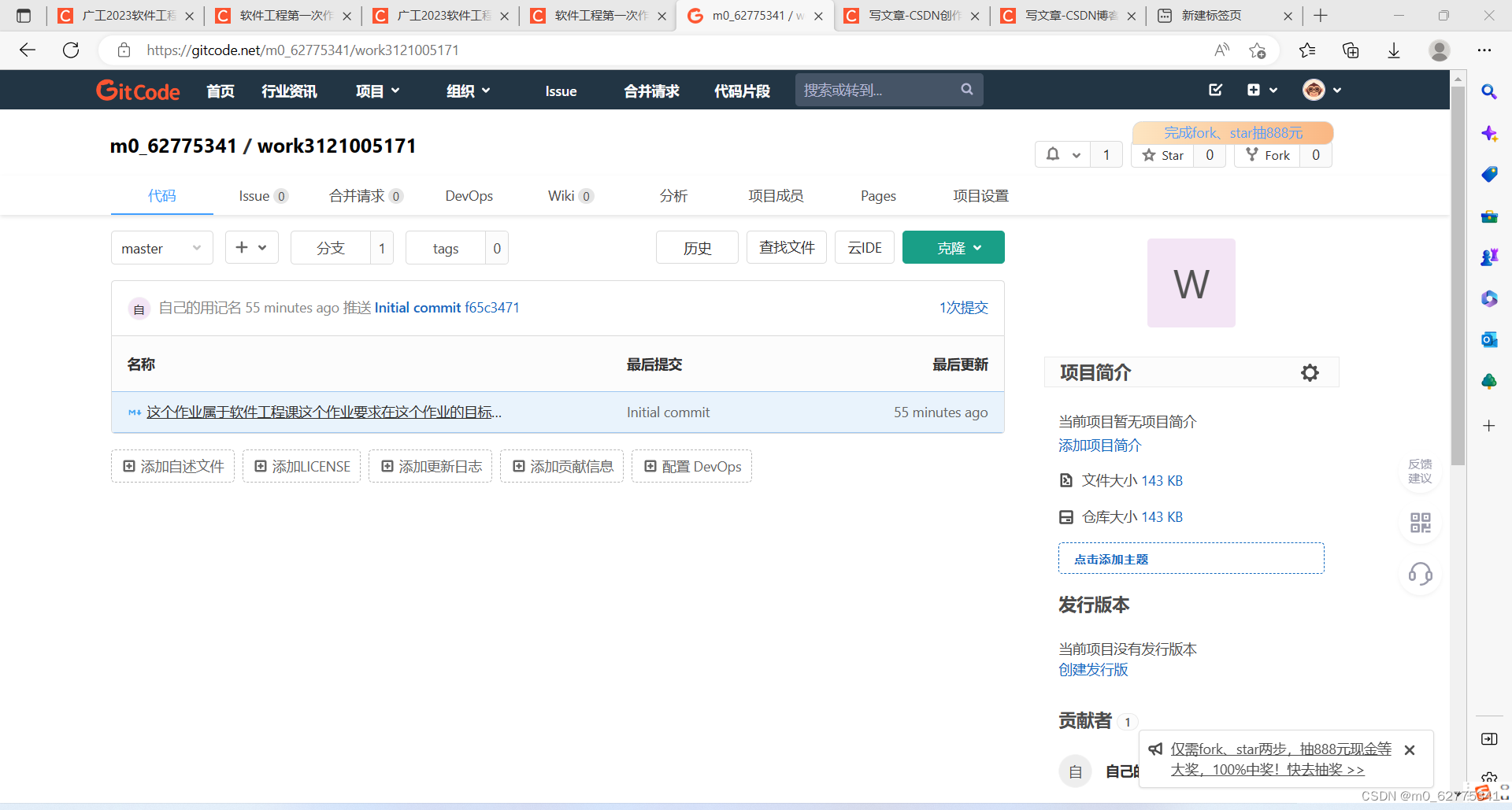Open Edge sidebar Outlook icon
Image resolution: width=1512 pixels, height=810 pixels.
point(1488,339)
